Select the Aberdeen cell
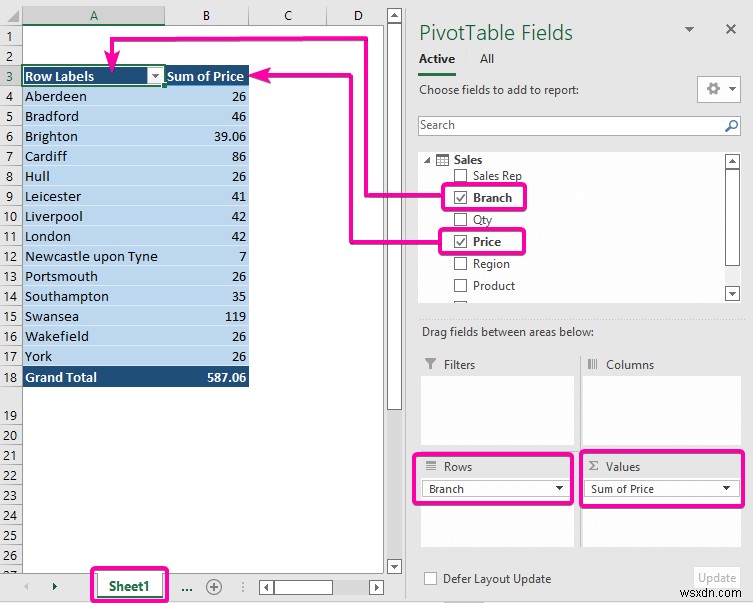 coord(94,96)
